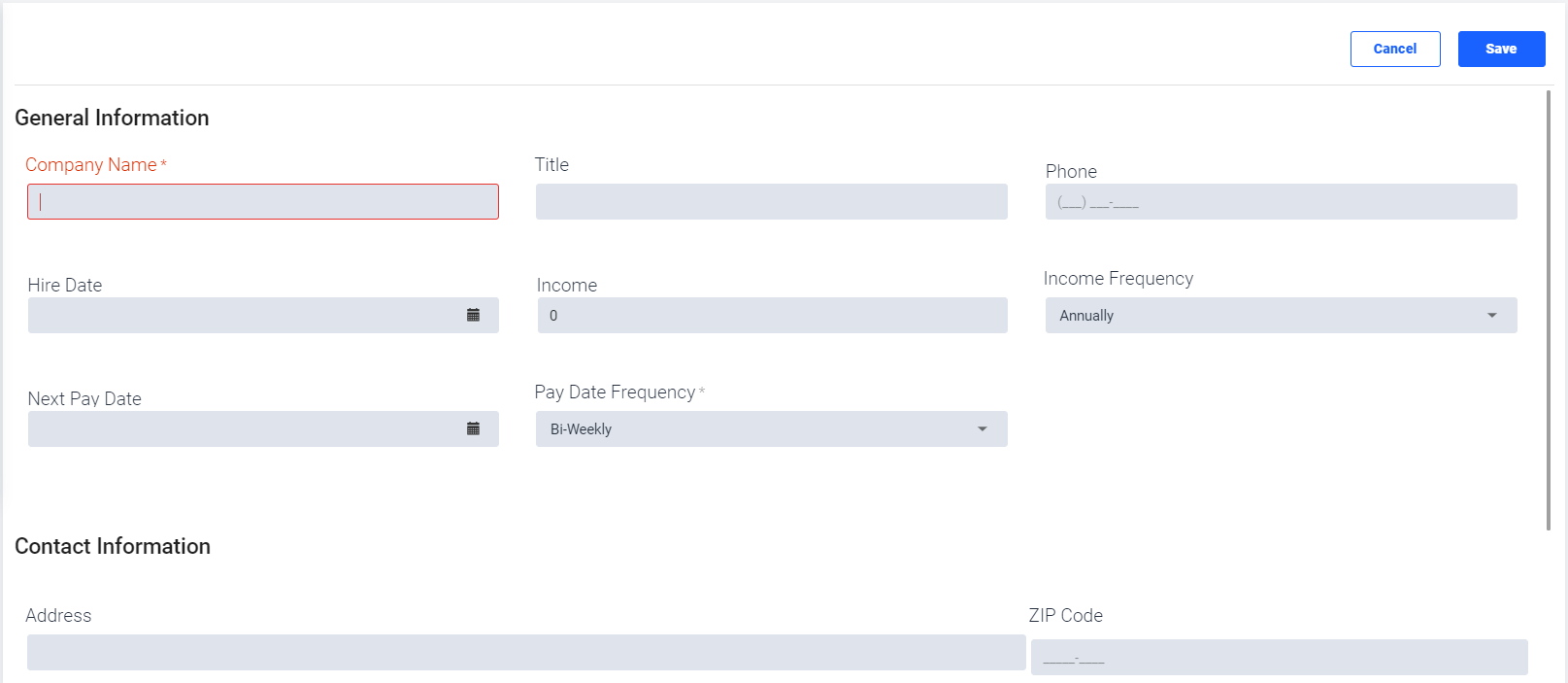Select the Phone number field

click(x=1282, y=201)
